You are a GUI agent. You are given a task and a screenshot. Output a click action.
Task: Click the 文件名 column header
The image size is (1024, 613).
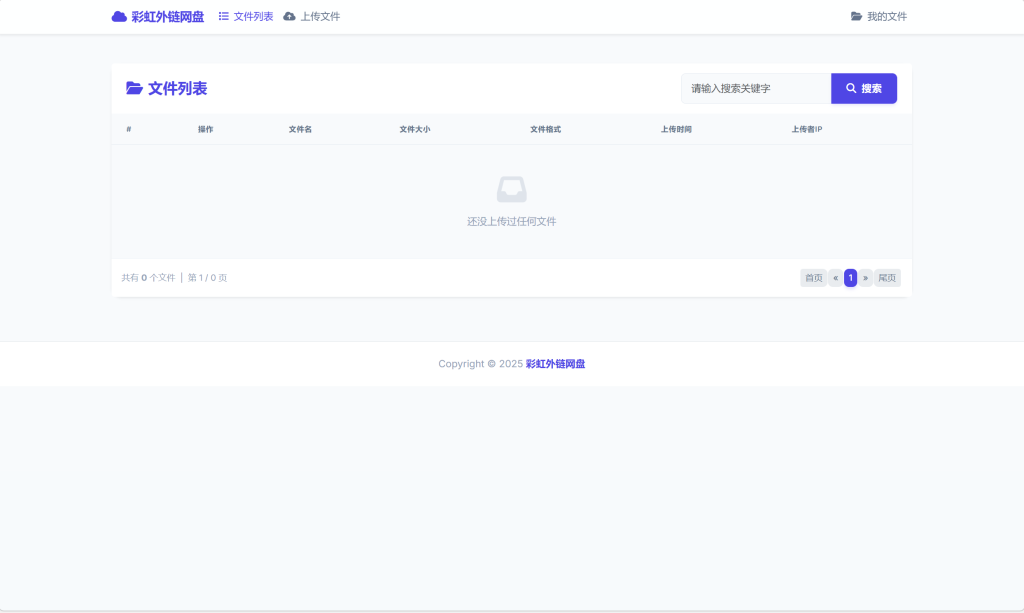300,130
